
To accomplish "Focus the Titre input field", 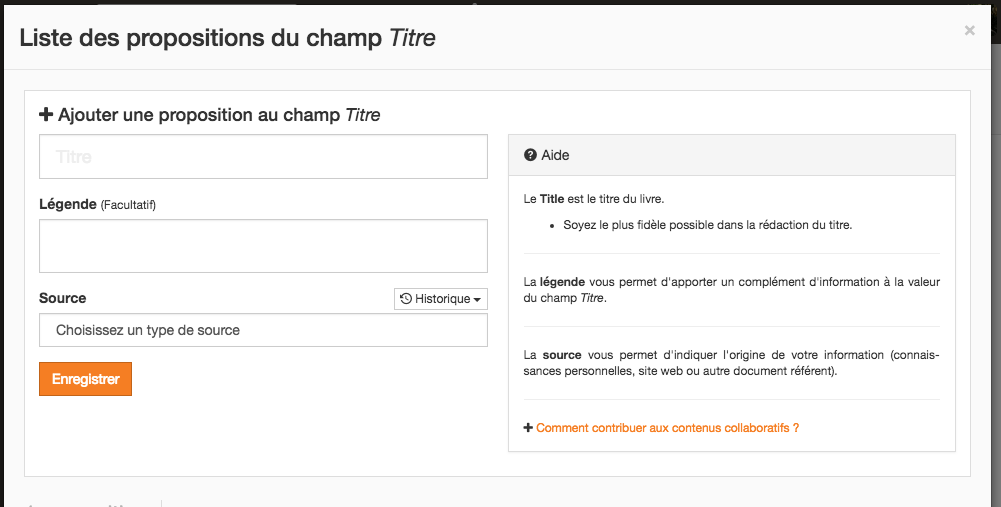I will pyautogui.click(x=263, y=156).
